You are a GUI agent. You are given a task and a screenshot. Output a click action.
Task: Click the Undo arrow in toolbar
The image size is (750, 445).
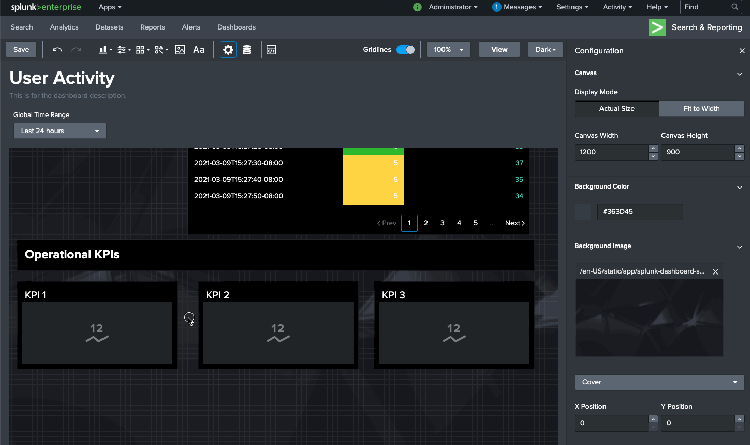pyautogui.click(x=57, y=49)
